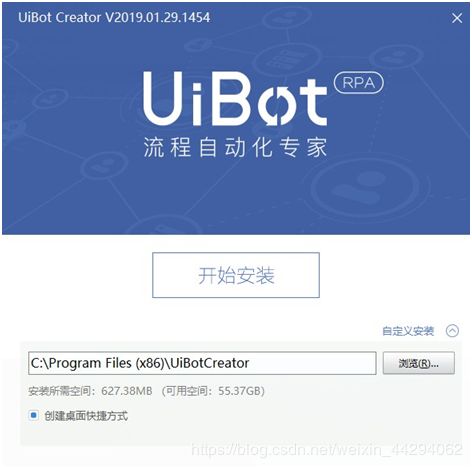Click the 安装所需空间 627.38MB text
The width and height of the screenshot is (472, 468).
90,391
